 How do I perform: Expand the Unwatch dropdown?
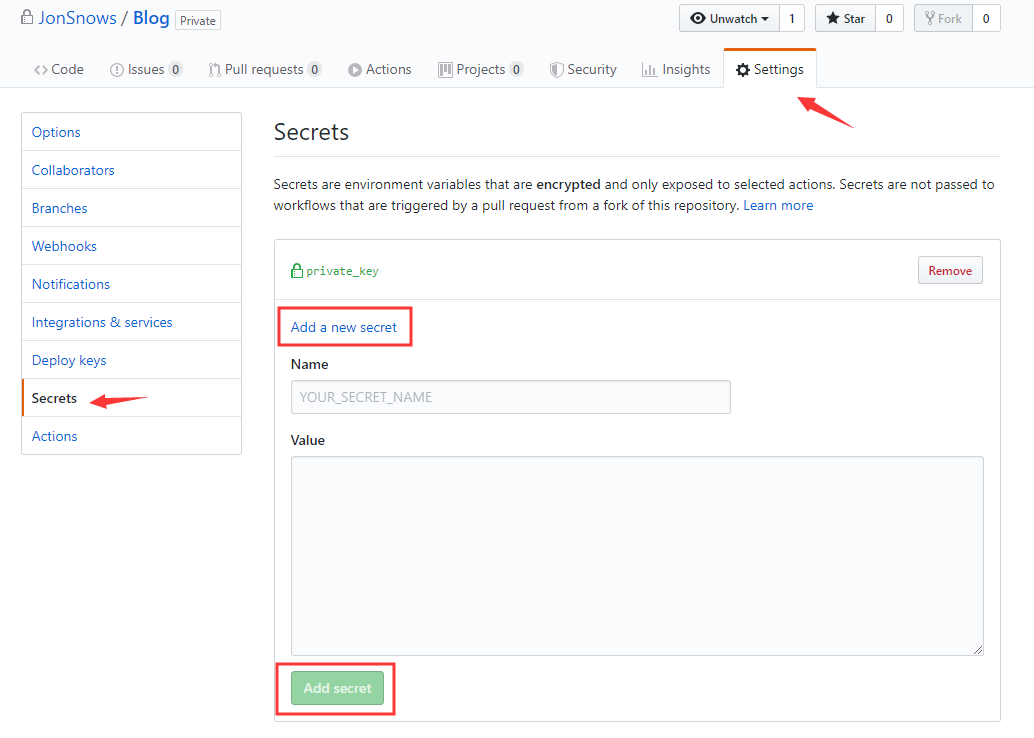pos(729,19)
